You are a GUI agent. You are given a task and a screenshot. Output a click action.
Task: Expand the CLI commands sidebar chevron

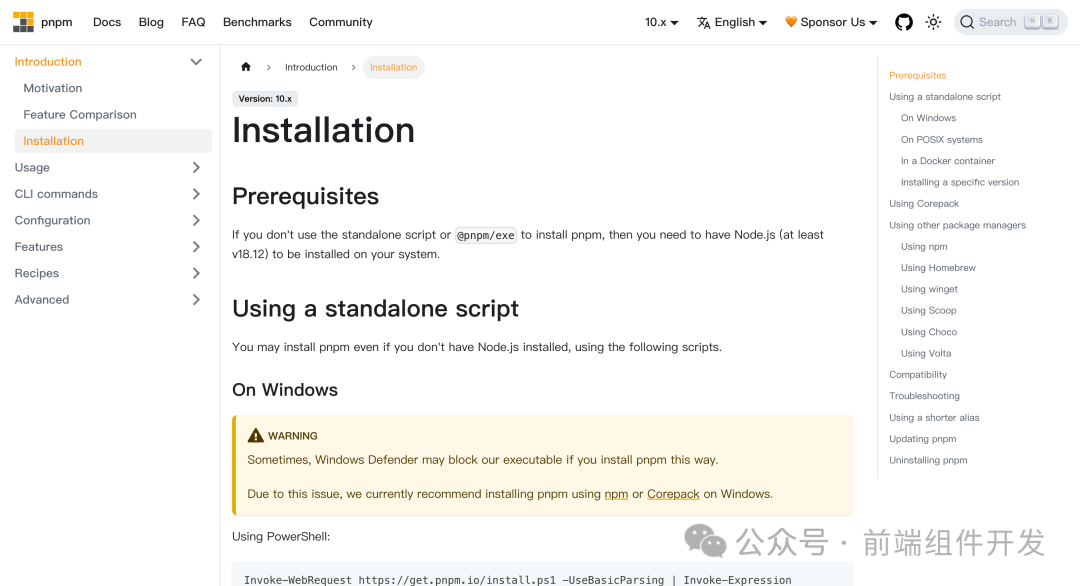[196, 193]
